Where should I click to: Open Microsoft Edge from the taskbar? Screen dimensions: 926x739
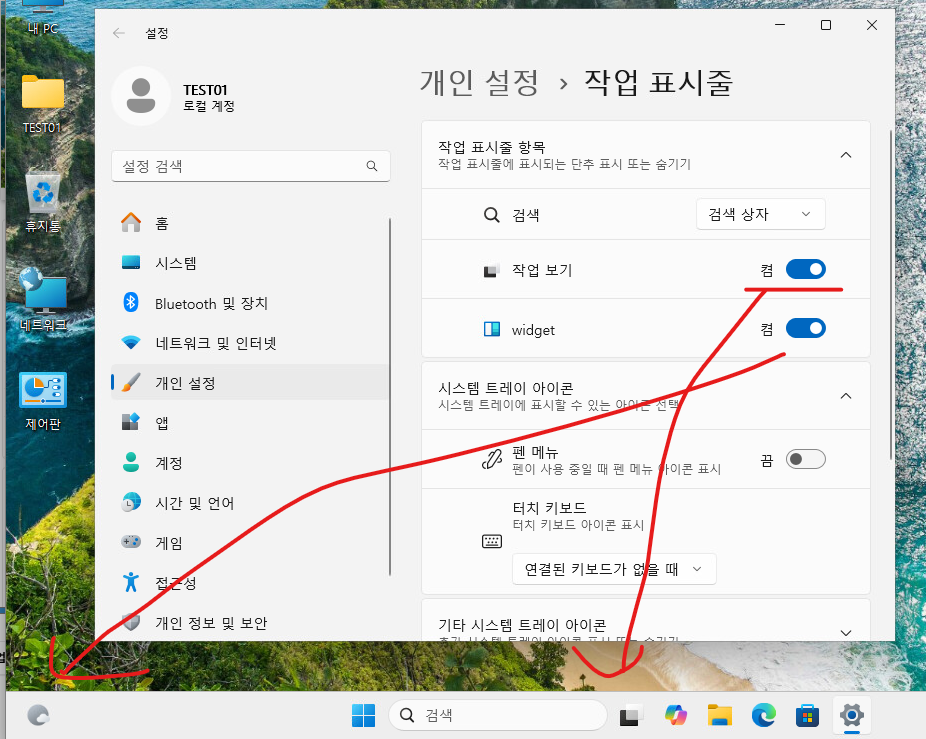pos(764,715)
